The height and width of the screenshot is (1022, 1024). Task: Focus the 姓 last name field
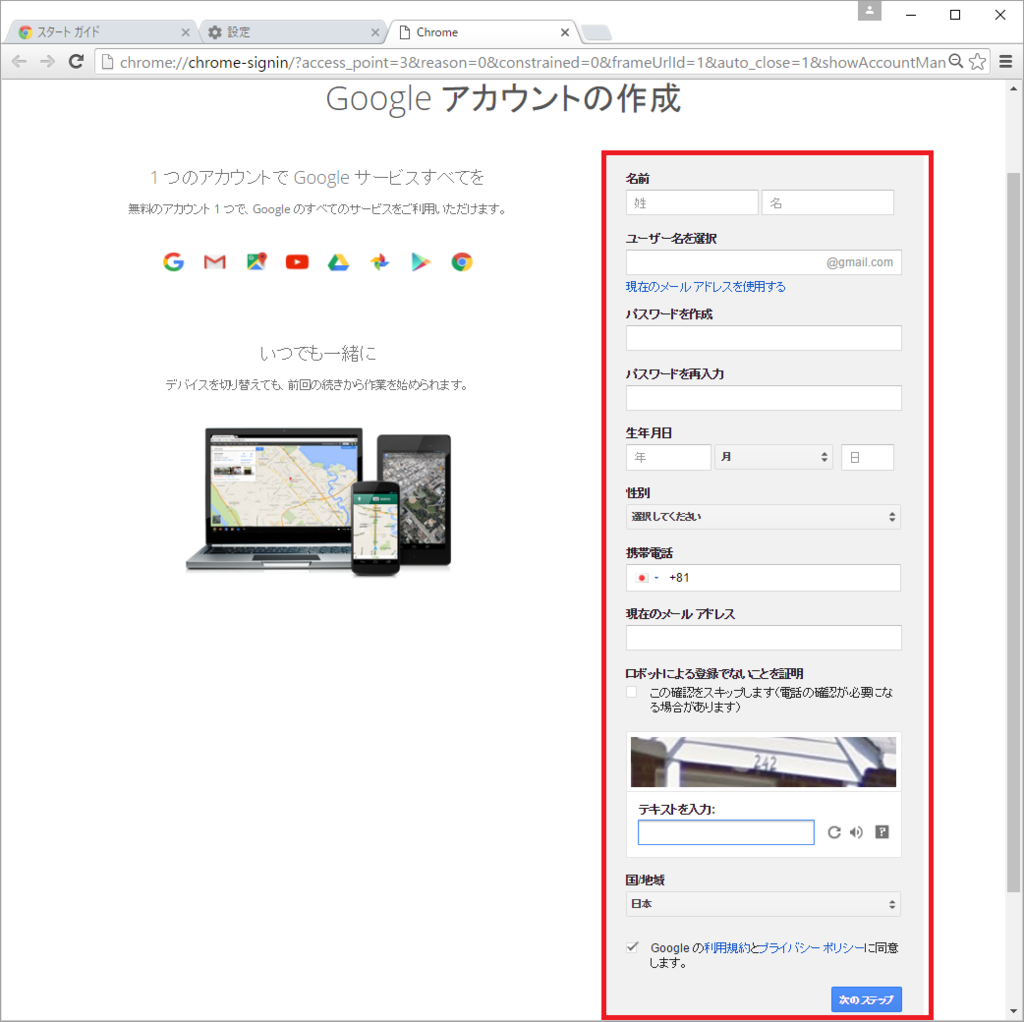point(692,202)
